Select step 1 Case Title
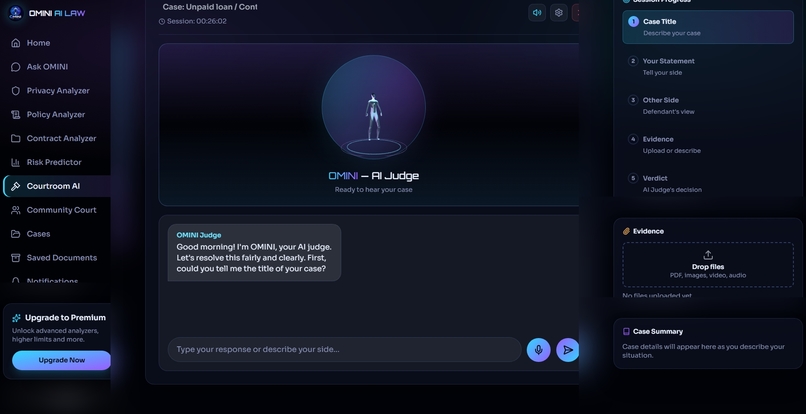Image resolution: width=806 pixels, height=414 pixels. [x=708, y=27]
